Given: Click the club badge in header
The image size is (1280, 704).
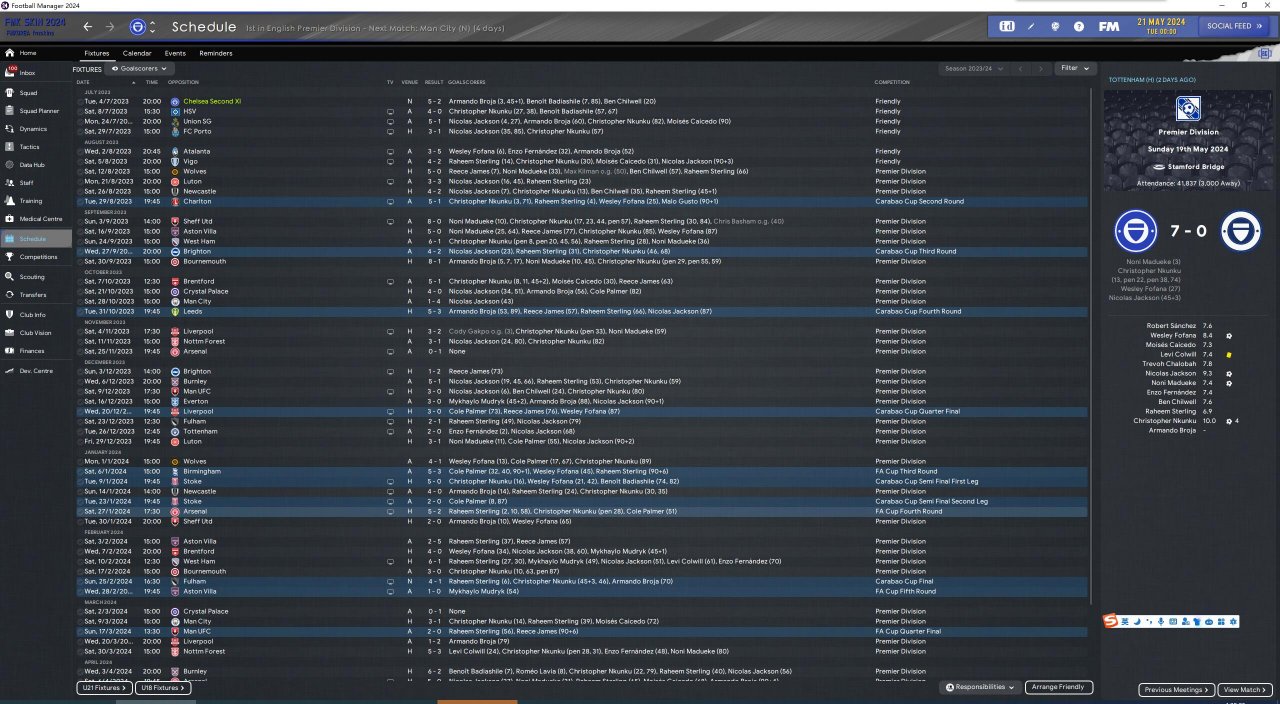Looking at the screenshot, I should [137, 26].
